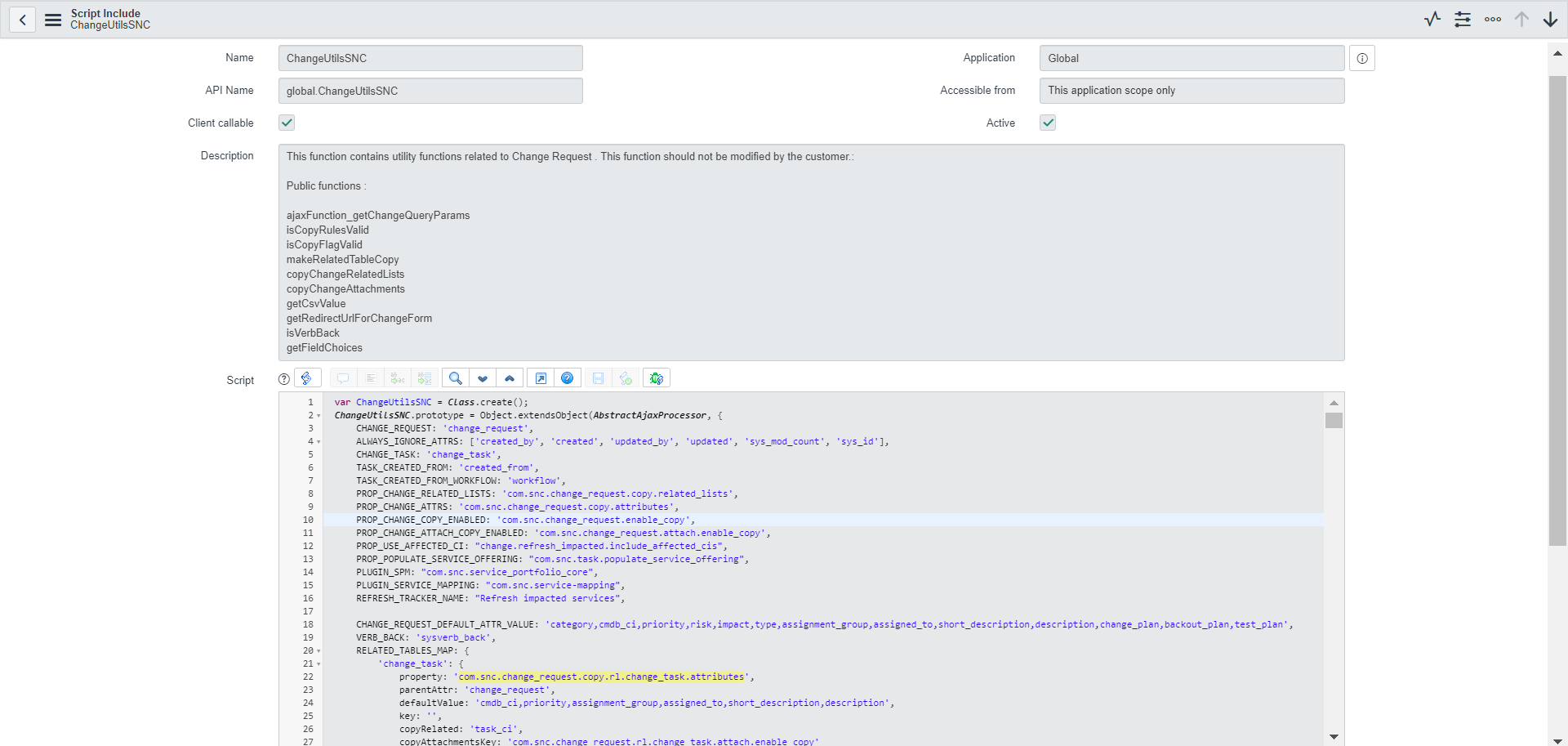Click the Application field showing Global
The height and width of the screenshot is (746, 1568).
point(1192,58)
